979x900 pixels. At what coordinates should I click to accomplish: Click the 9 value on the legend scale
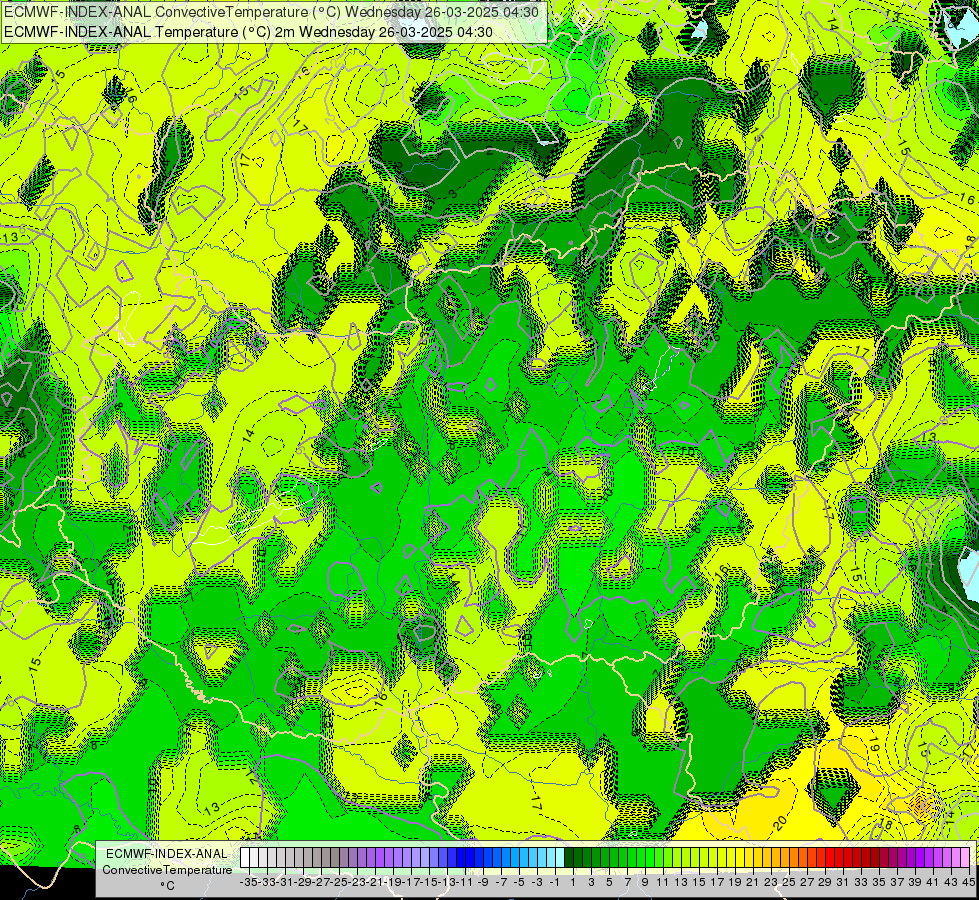point(645,882)
